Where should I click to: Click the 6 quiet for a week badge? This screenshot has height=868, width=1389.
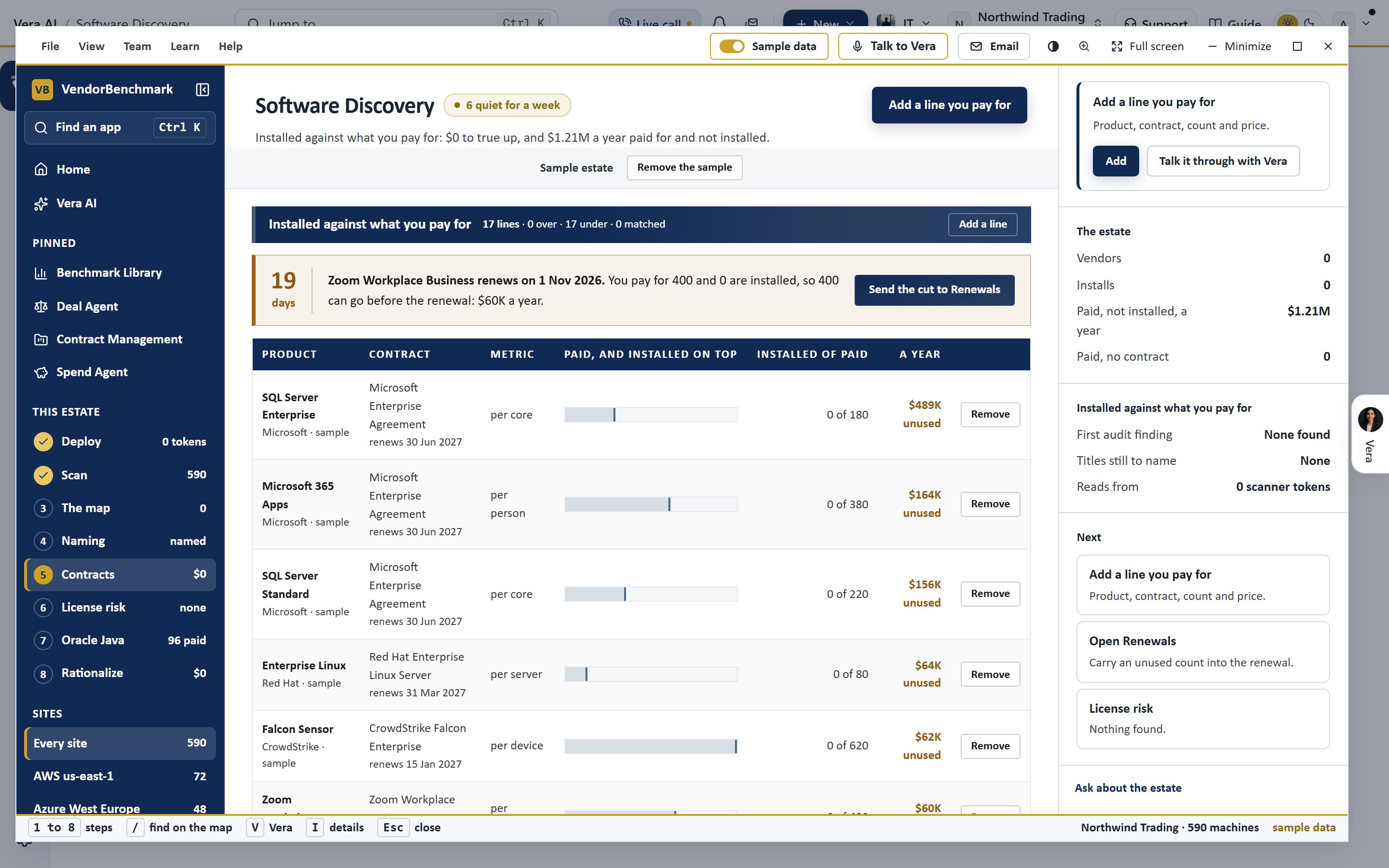click(507, 105)
